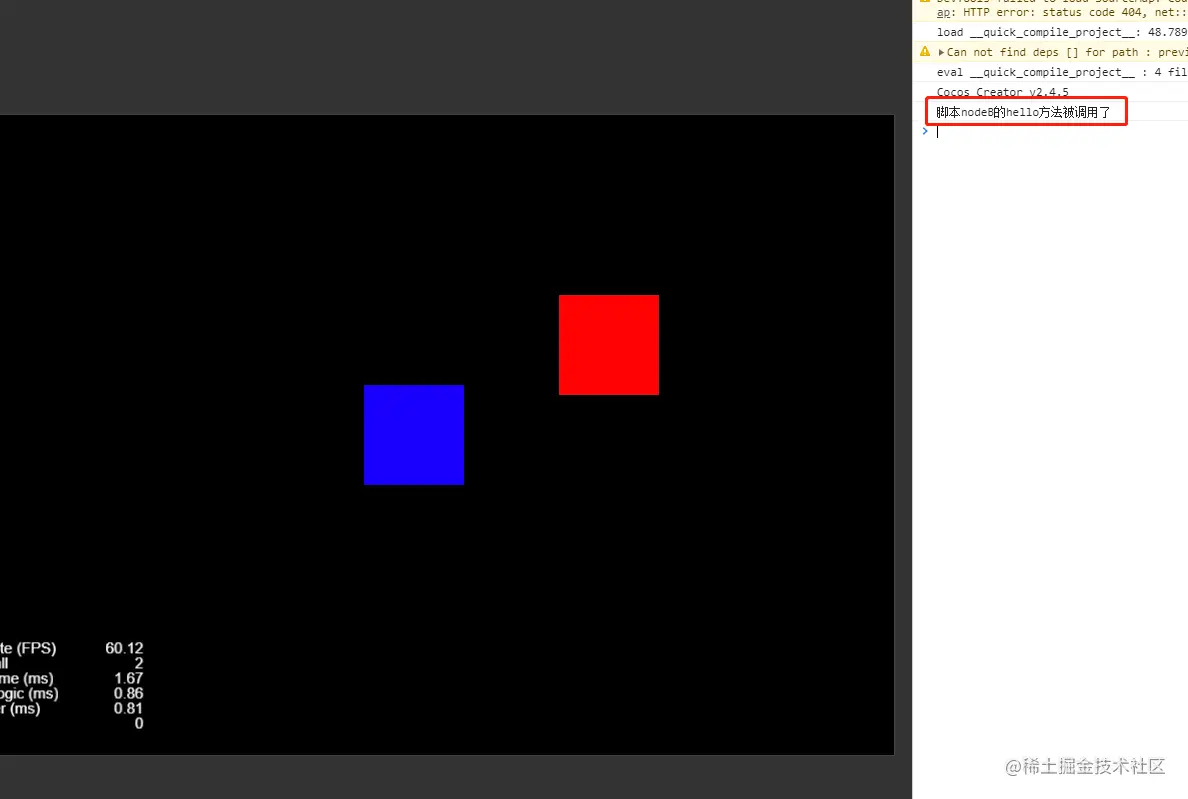The width and height of the screenshot is (1188, 799).
Task: Click the 0.86 game logic value
Action: pyautogui.click(x=129, y=693)
